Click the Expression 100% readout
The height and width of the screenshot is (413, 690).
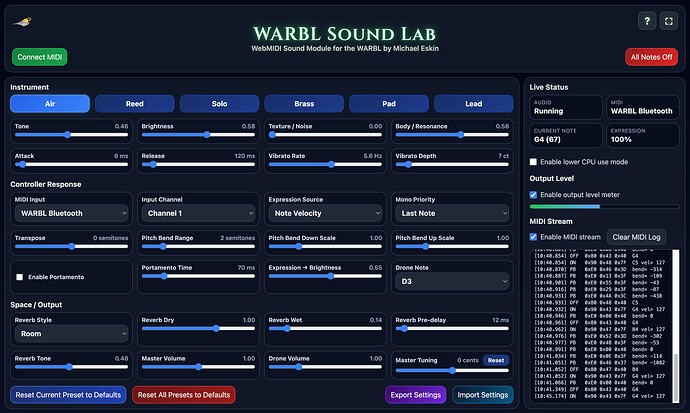point(642,135)
